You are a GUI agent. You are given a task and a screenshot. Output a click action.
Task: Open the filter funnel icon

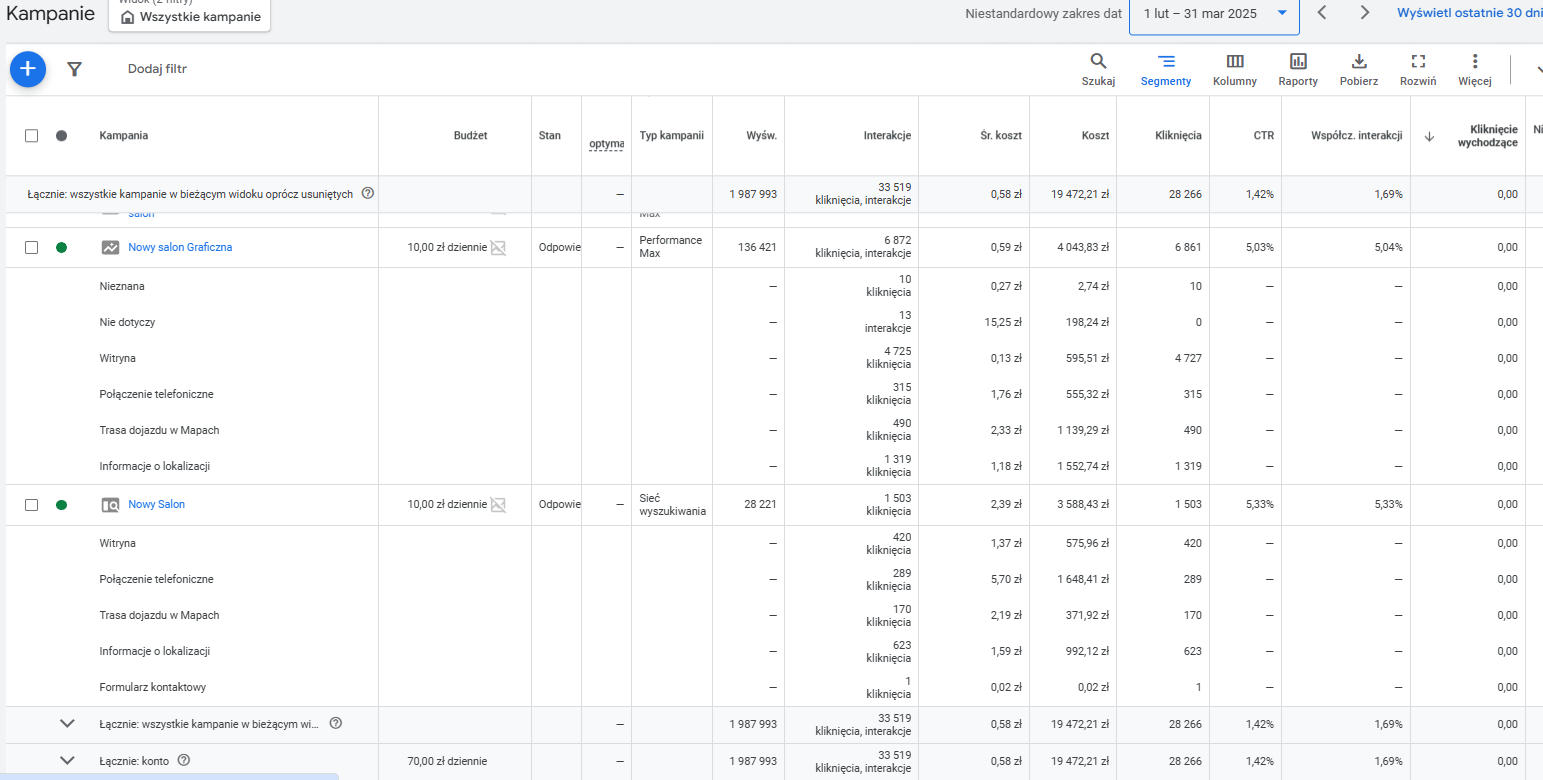(x=74, y=69)
